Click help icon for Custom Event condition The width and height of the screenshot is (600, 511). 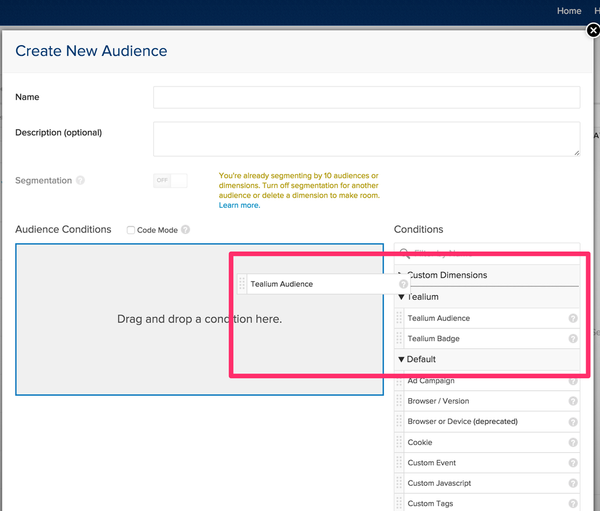click(573, 463)
